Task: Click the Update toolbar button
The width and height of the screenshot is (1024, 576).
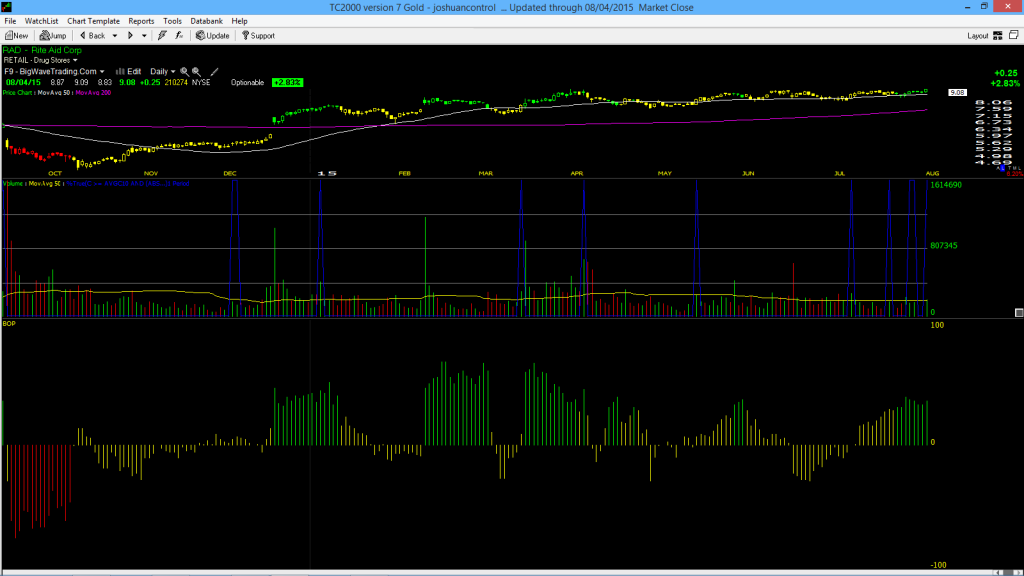Action: 213,36
